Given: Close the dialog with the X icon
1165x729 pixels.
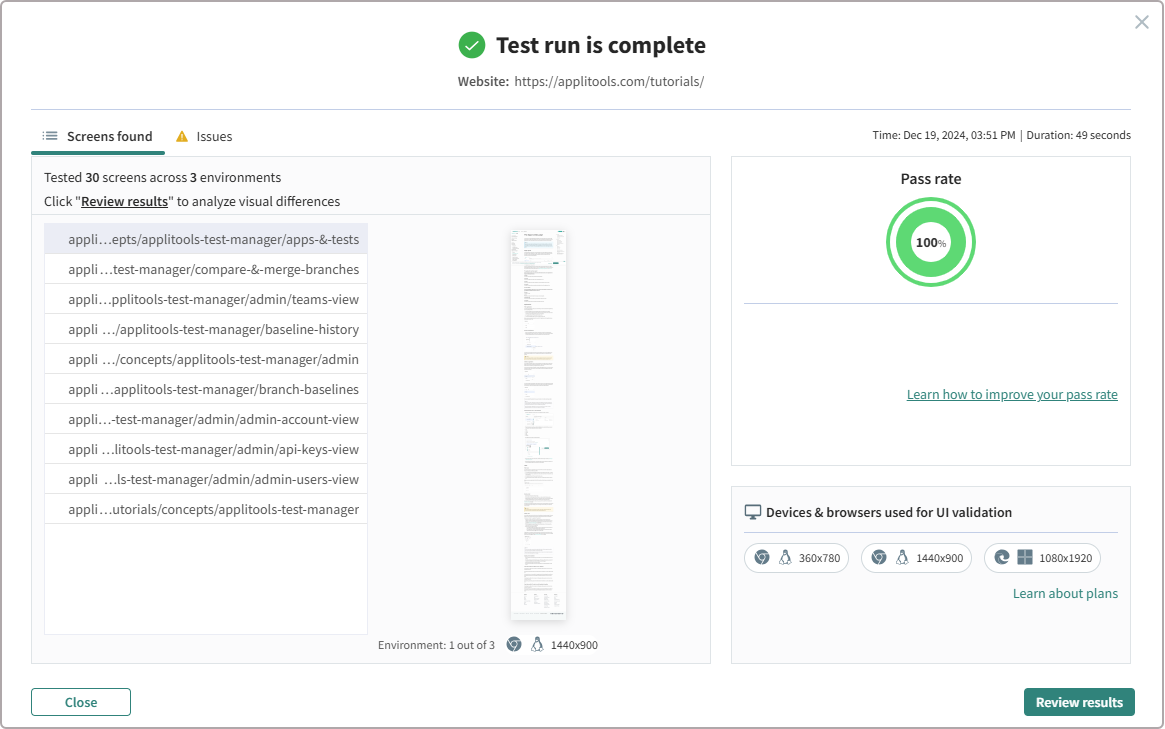Looking at the screenshot, I should [1141, 22].
